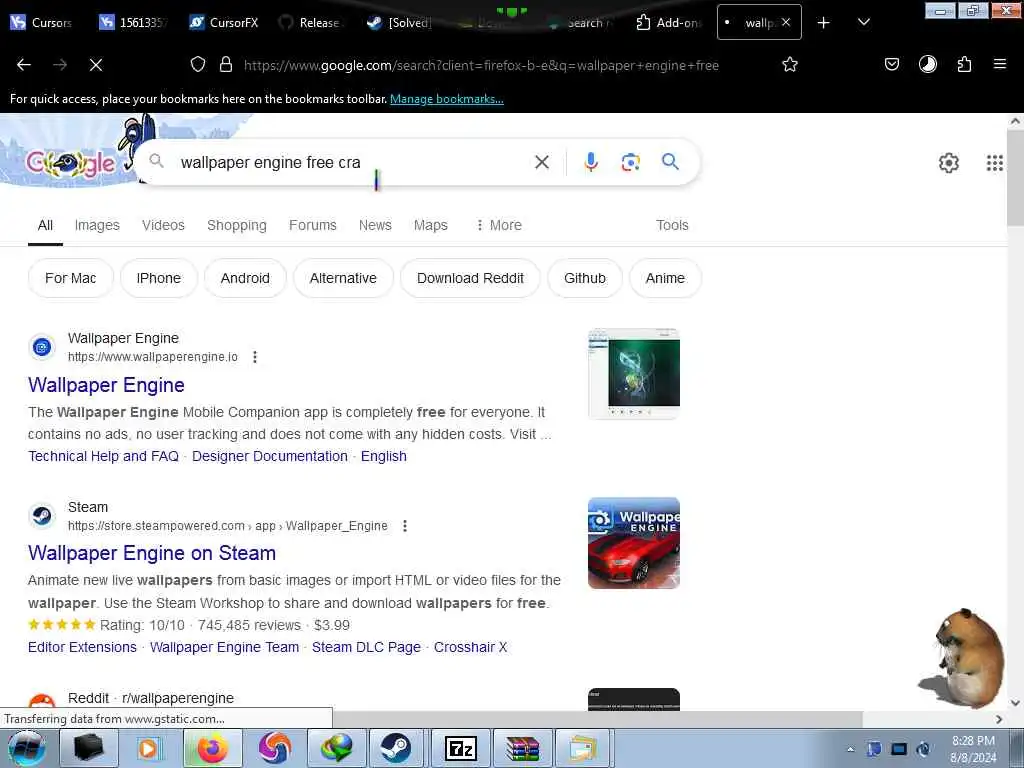
Task: Switch to the Add-ons tab
Action: (667, 23)
